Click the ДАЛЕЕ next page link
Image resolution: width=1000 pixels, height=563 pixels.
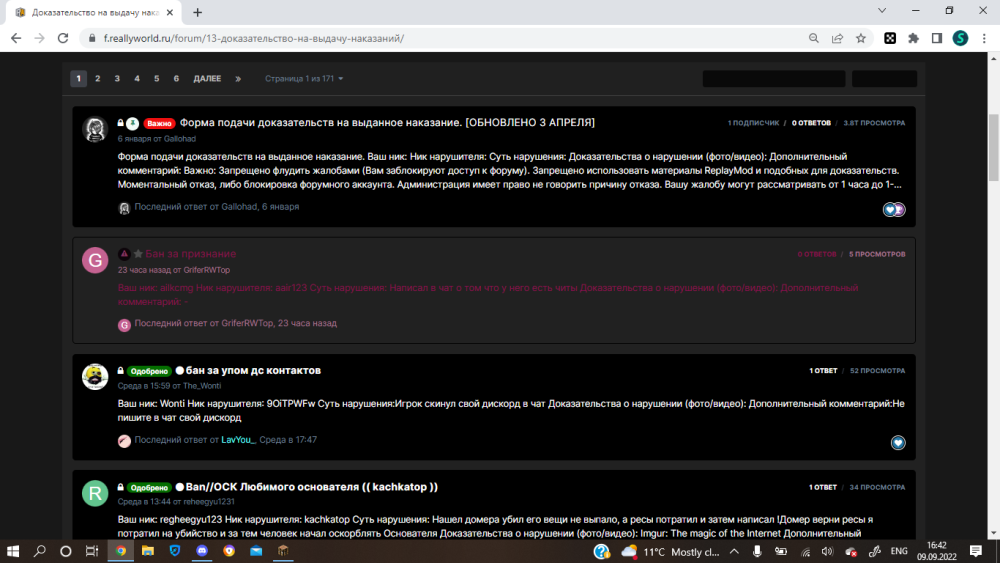(207, 78)
